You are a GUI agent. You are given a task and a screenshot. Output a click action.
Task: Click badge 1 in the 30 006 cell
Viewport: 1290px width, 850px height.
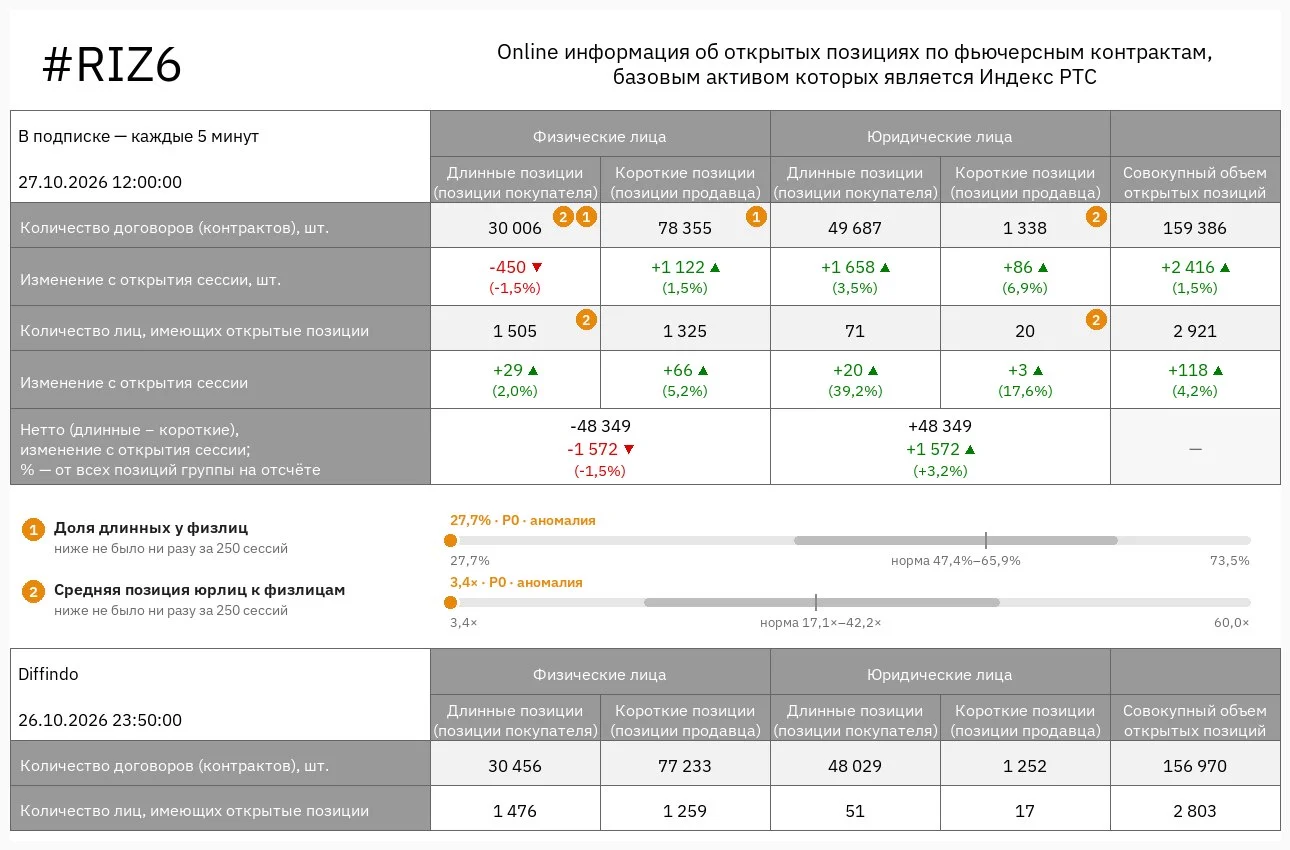click(586, 216)
